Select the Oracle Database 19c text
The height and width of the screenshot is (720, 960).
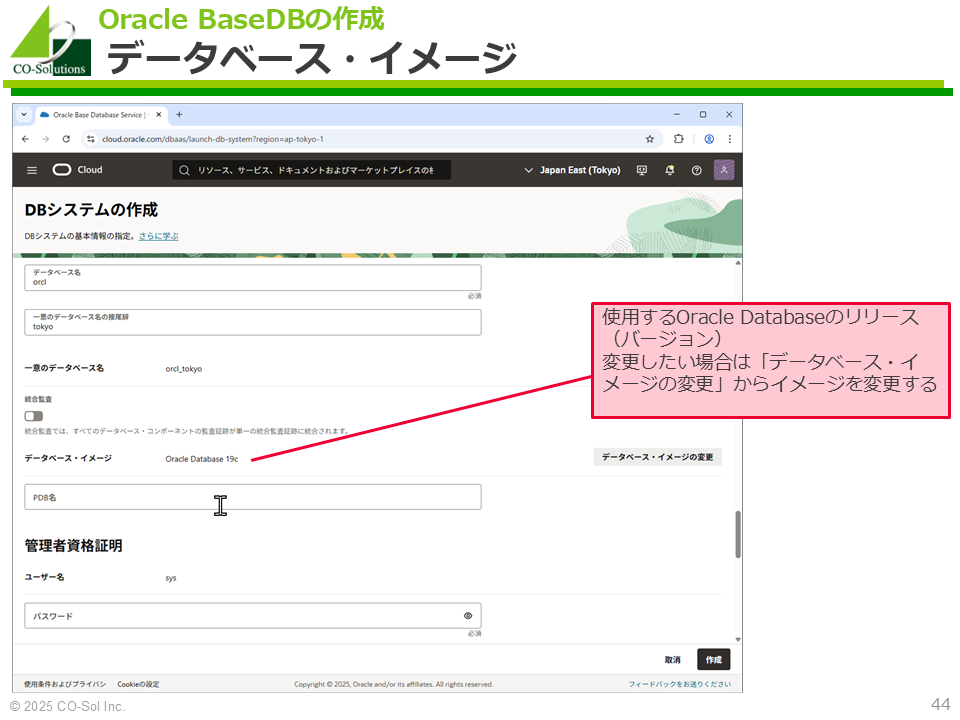click(x=201, y=459)
